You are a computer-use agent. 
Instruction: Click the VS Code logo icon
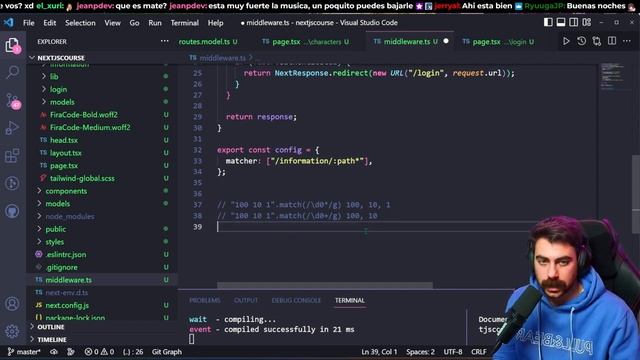click(9, 22)
